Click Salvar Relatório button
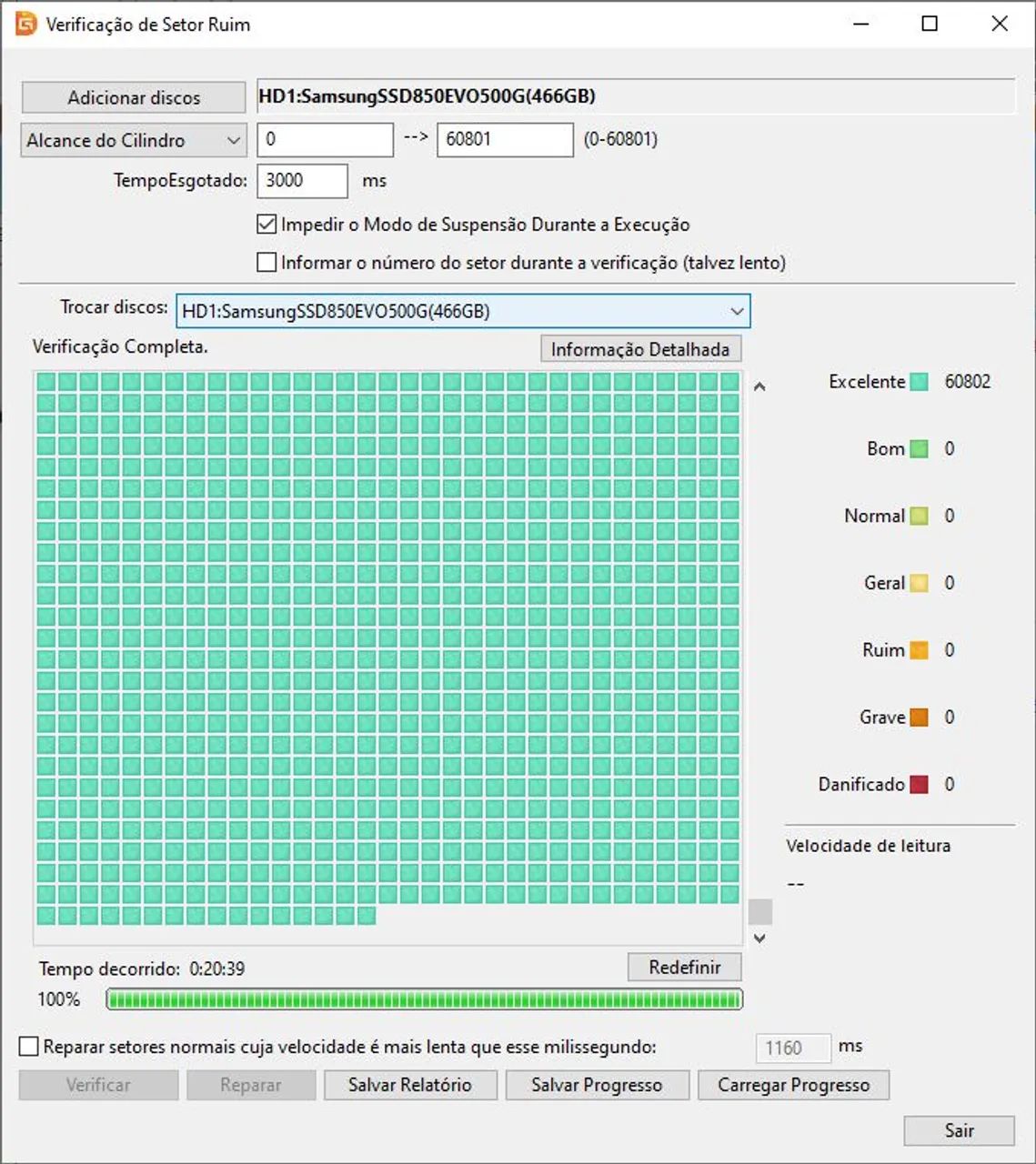This screenshot has height=1164, width=1036. (410, 1085)
